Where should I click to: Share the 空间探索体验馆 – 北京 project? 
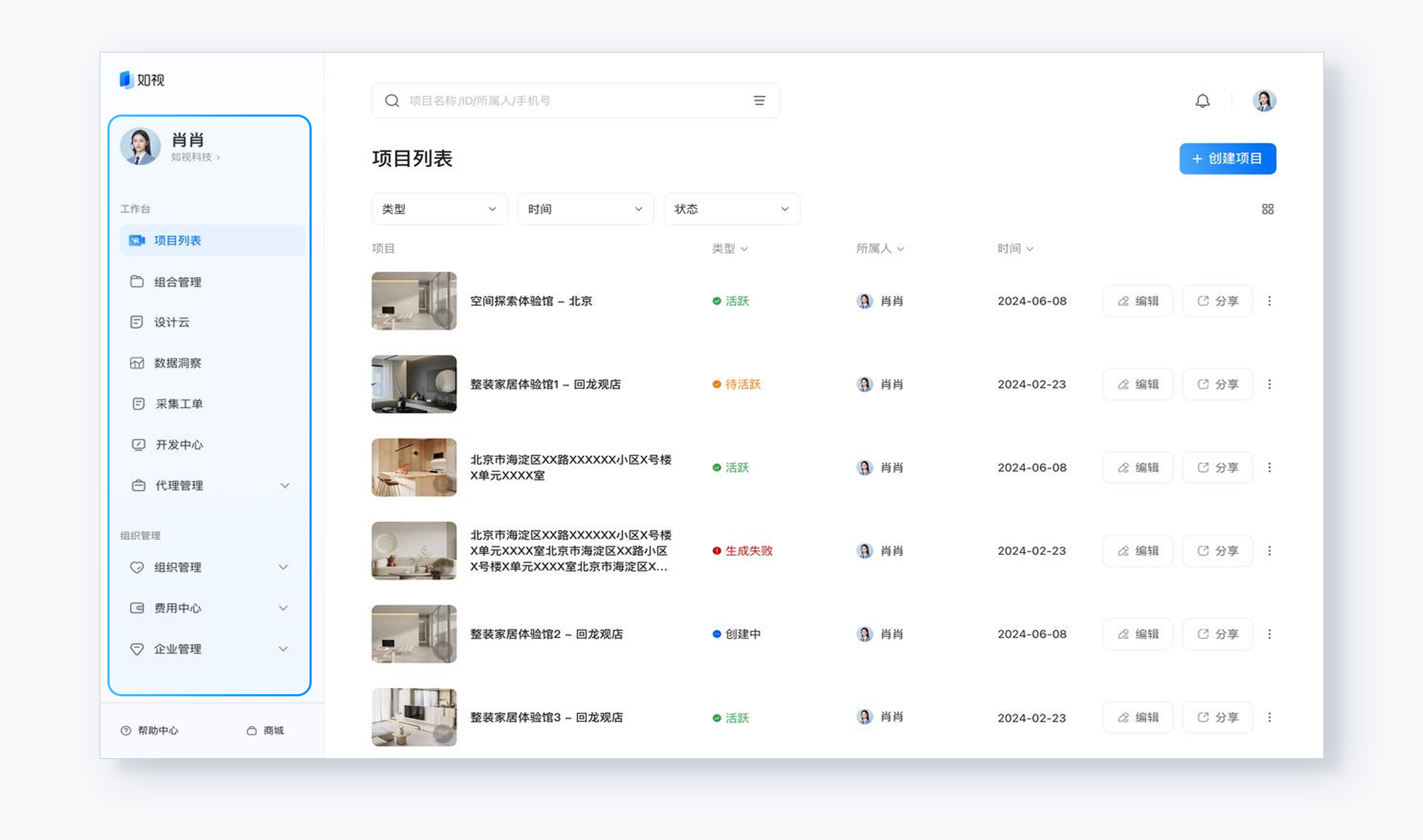[x=1217, y=301]
